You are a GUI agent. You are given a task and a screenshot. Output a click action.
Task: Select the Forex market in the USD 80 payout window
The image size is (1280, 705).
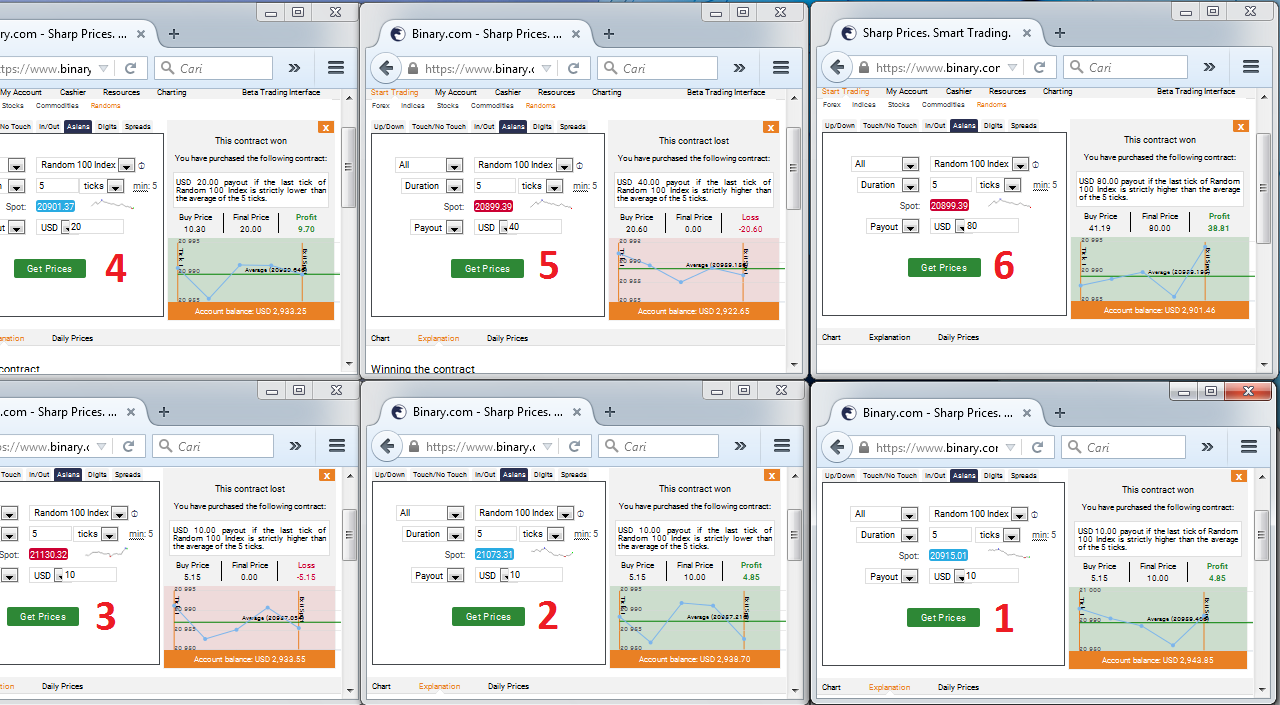[x=832, y=104]
